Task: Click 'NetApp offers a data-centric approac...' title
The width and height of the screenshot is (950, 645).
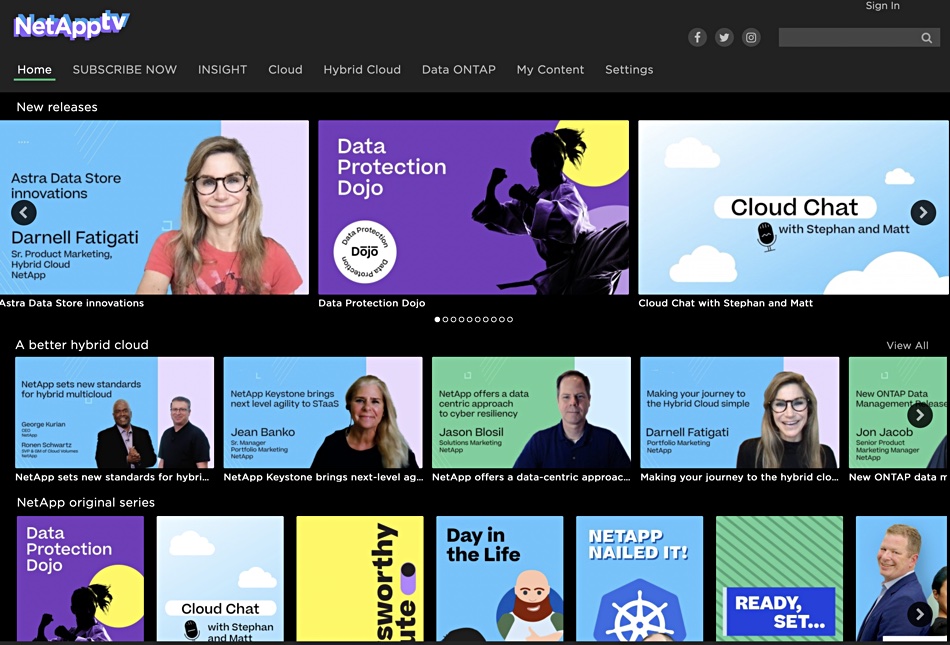Action: click(x=531, y=477)
